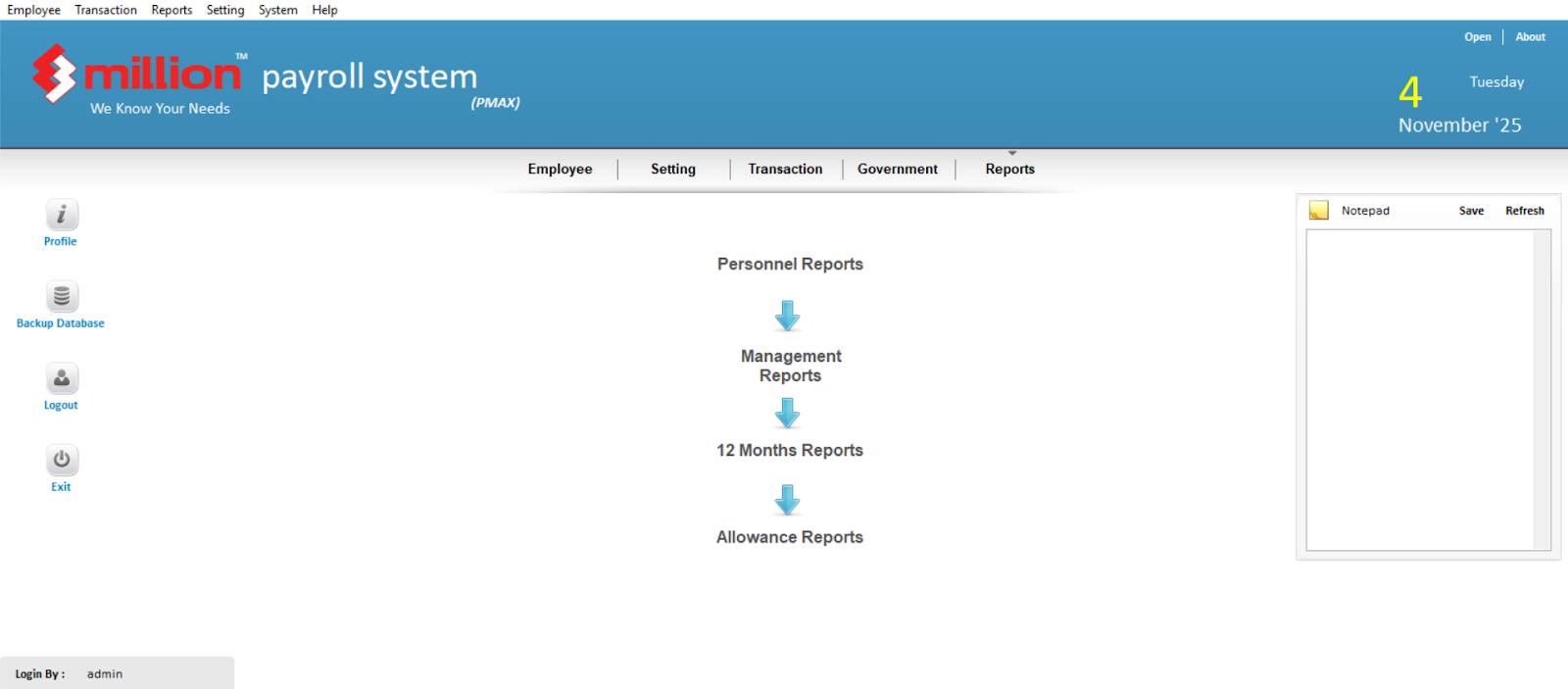
Task: Click the Logout user icon
Action: [61, 378]
